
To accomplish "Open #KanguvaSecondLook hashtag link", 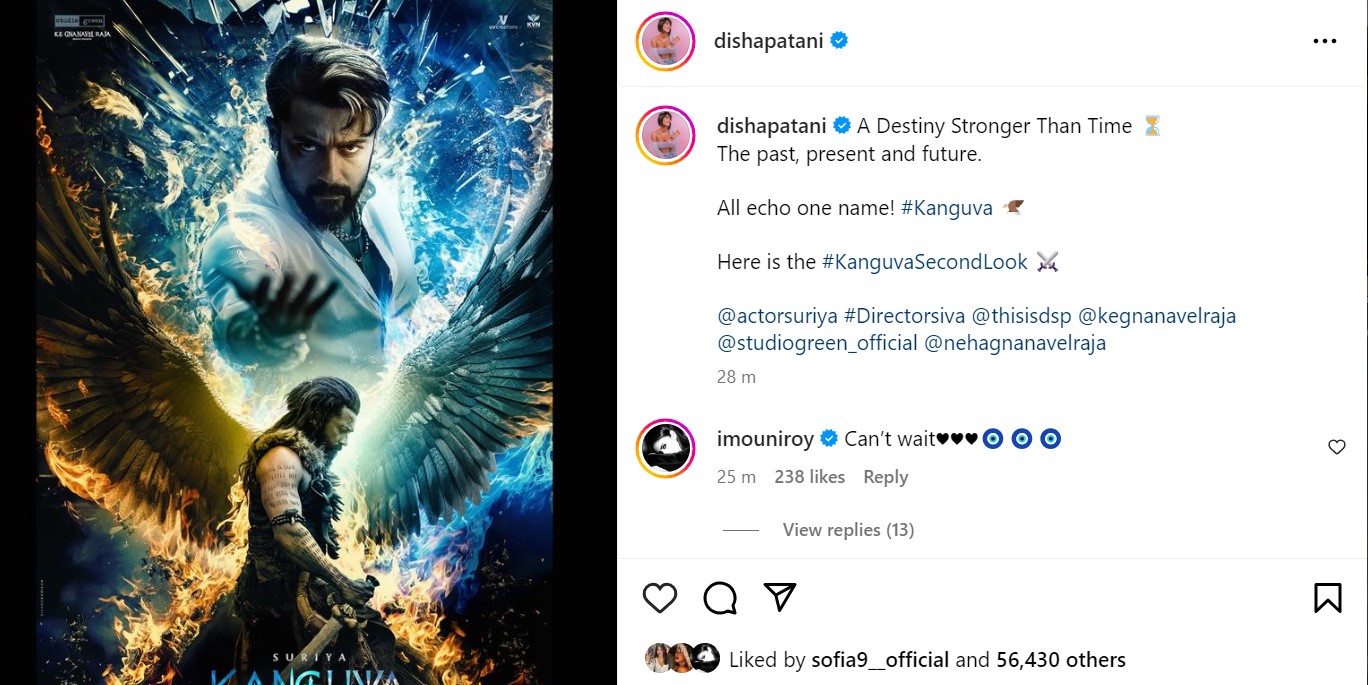I will [x=924, y=262].
